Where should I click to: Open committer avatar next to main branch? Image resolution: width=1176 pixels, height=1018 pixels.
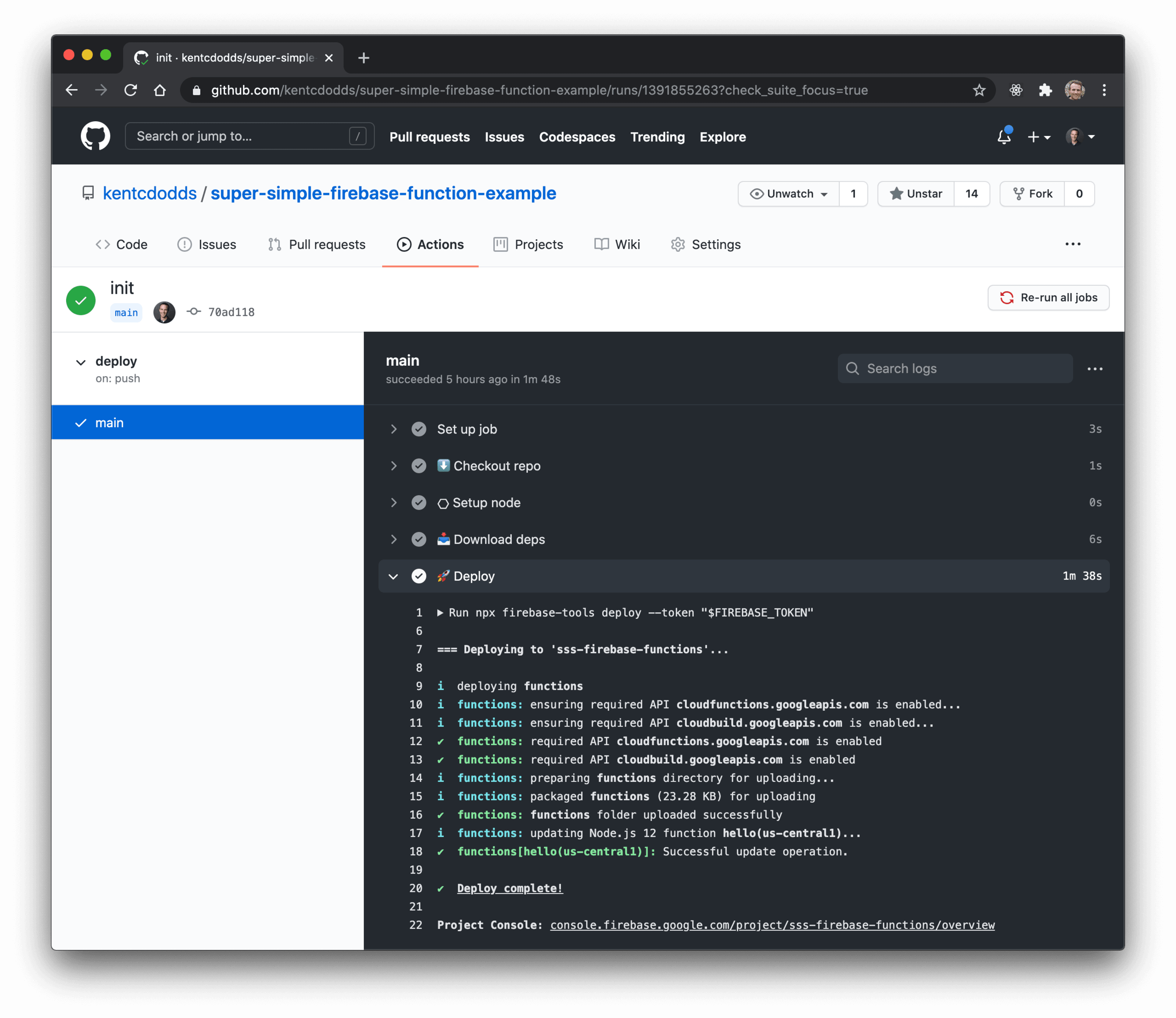pyautogui.click(x=164, y=312)
